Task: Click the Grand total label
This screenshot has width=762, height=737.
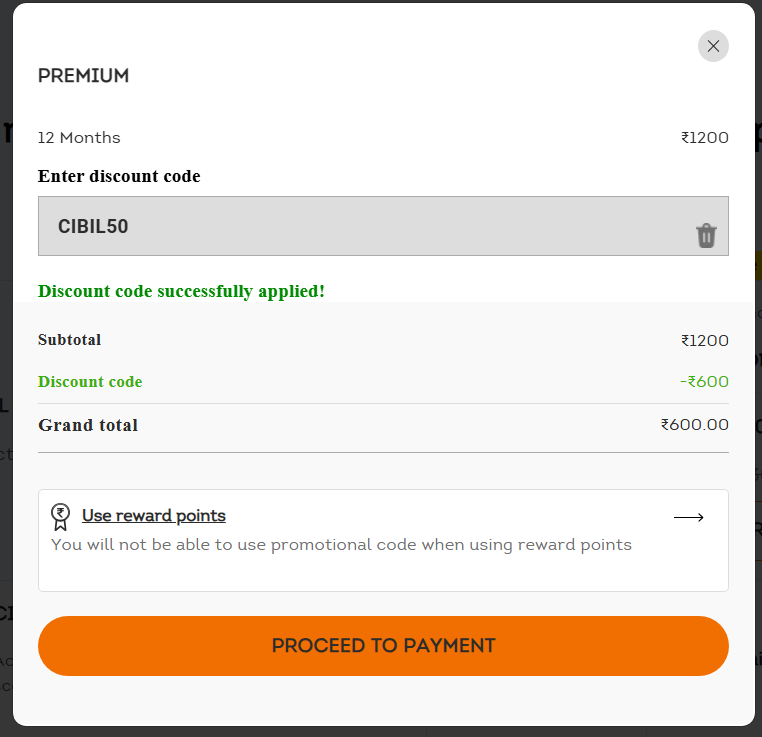Action: (x=88, y=425)
